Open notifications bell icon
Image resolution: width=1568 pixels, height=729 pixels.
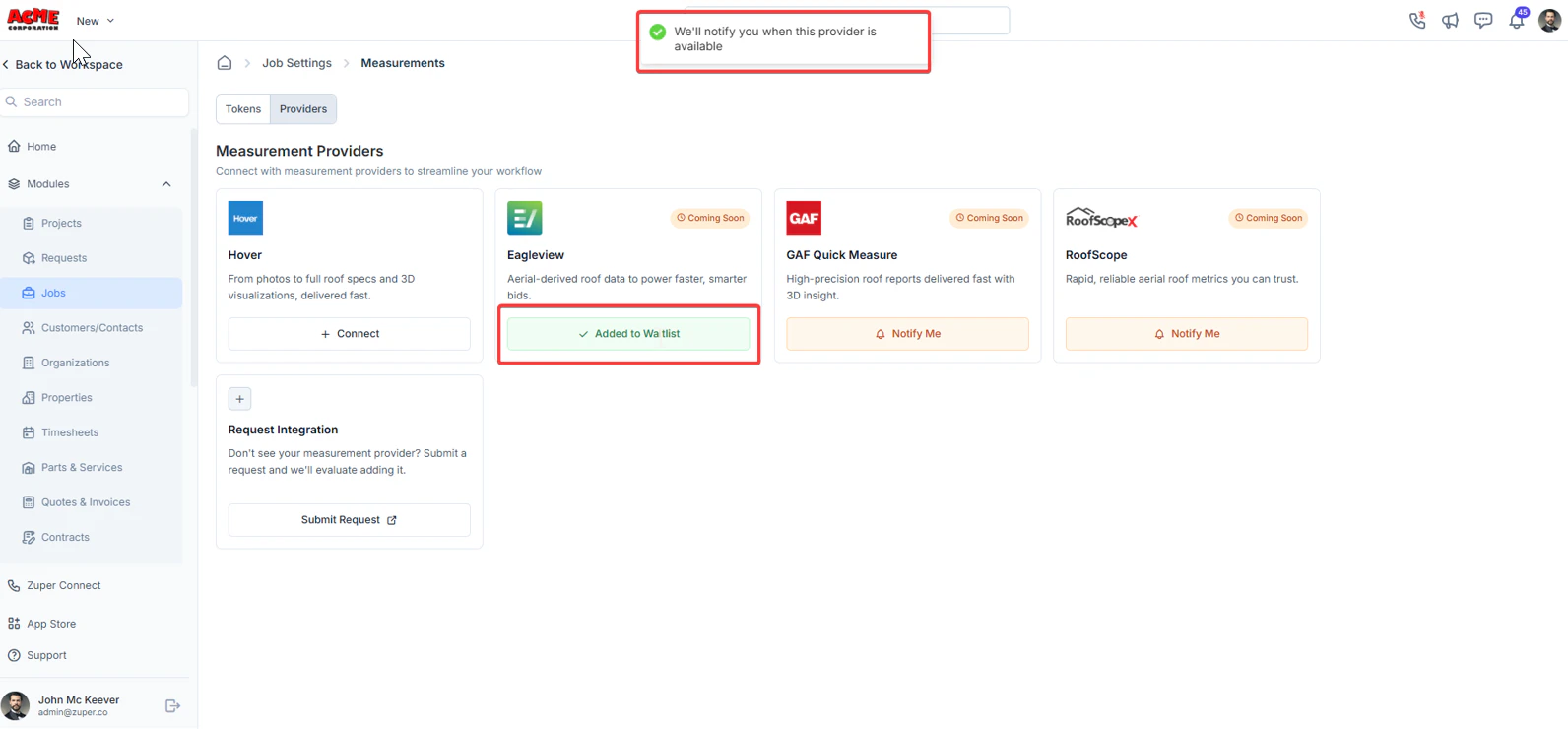[x=1517, y=20]
